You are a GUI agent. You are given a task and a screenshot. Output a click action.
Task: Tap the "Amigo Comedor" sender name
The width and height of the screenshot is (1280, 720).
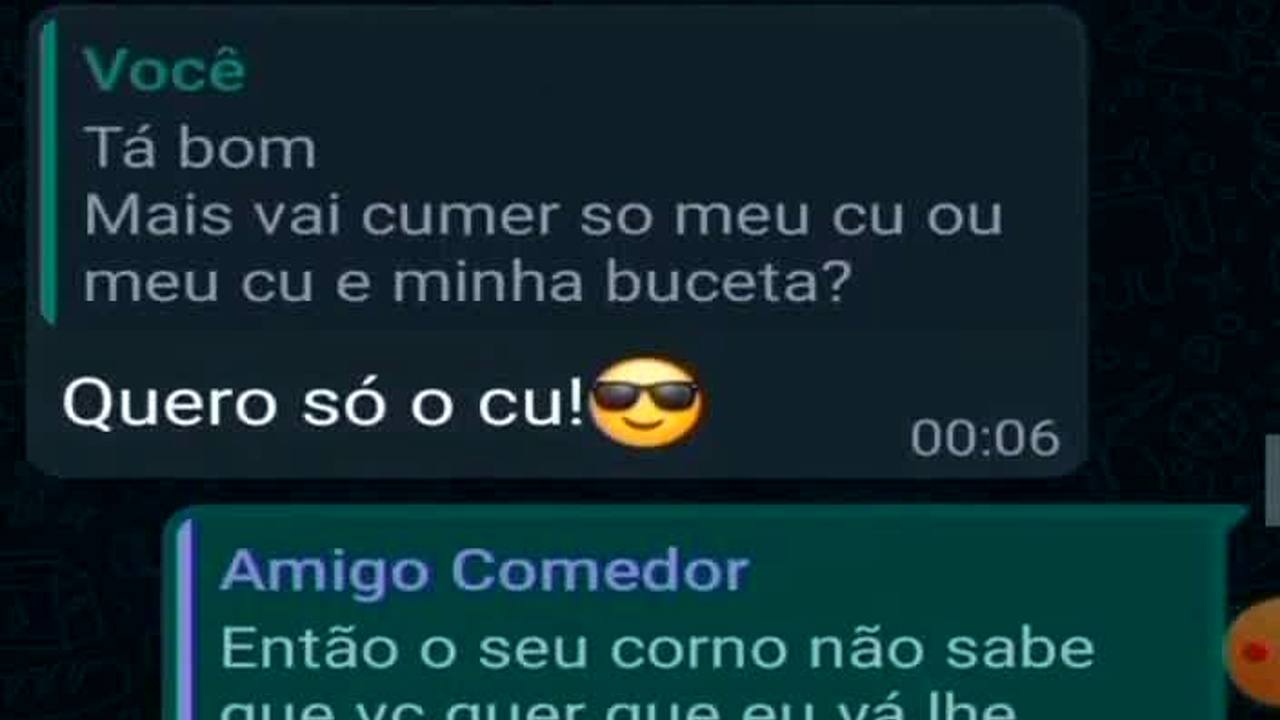click(x=484, y=570)
